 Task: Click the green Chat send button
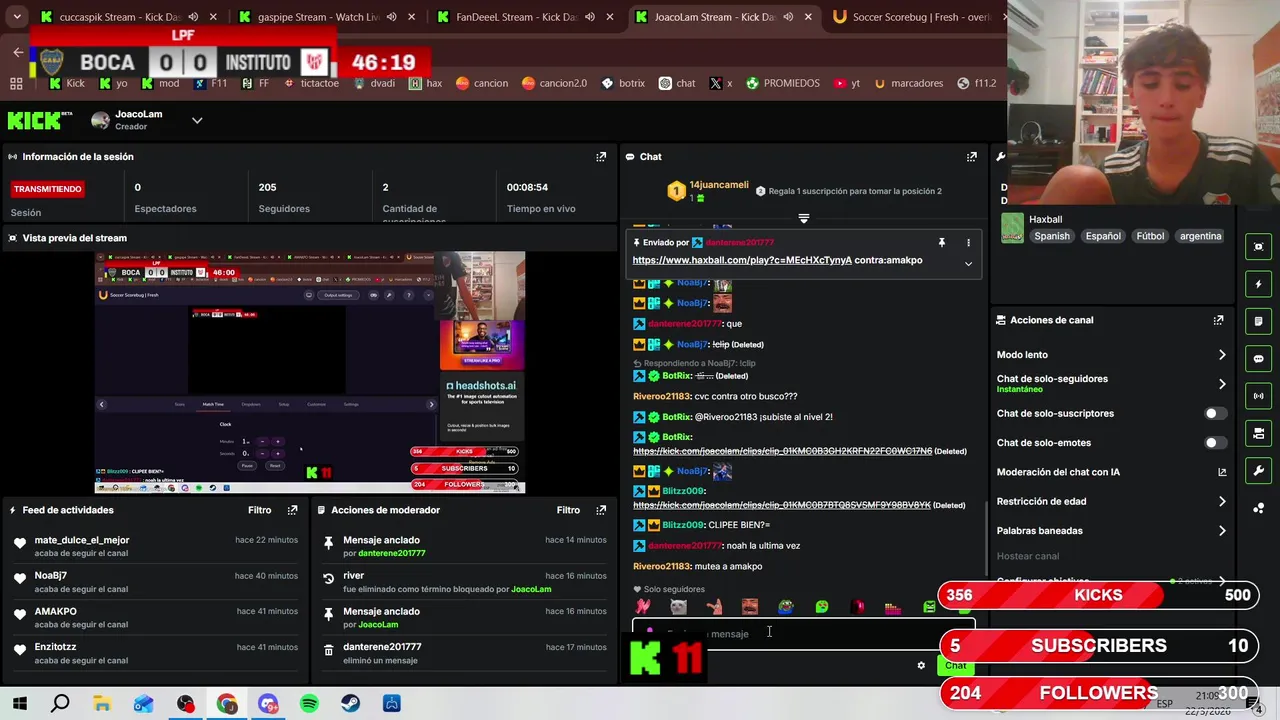click(955, 666)
